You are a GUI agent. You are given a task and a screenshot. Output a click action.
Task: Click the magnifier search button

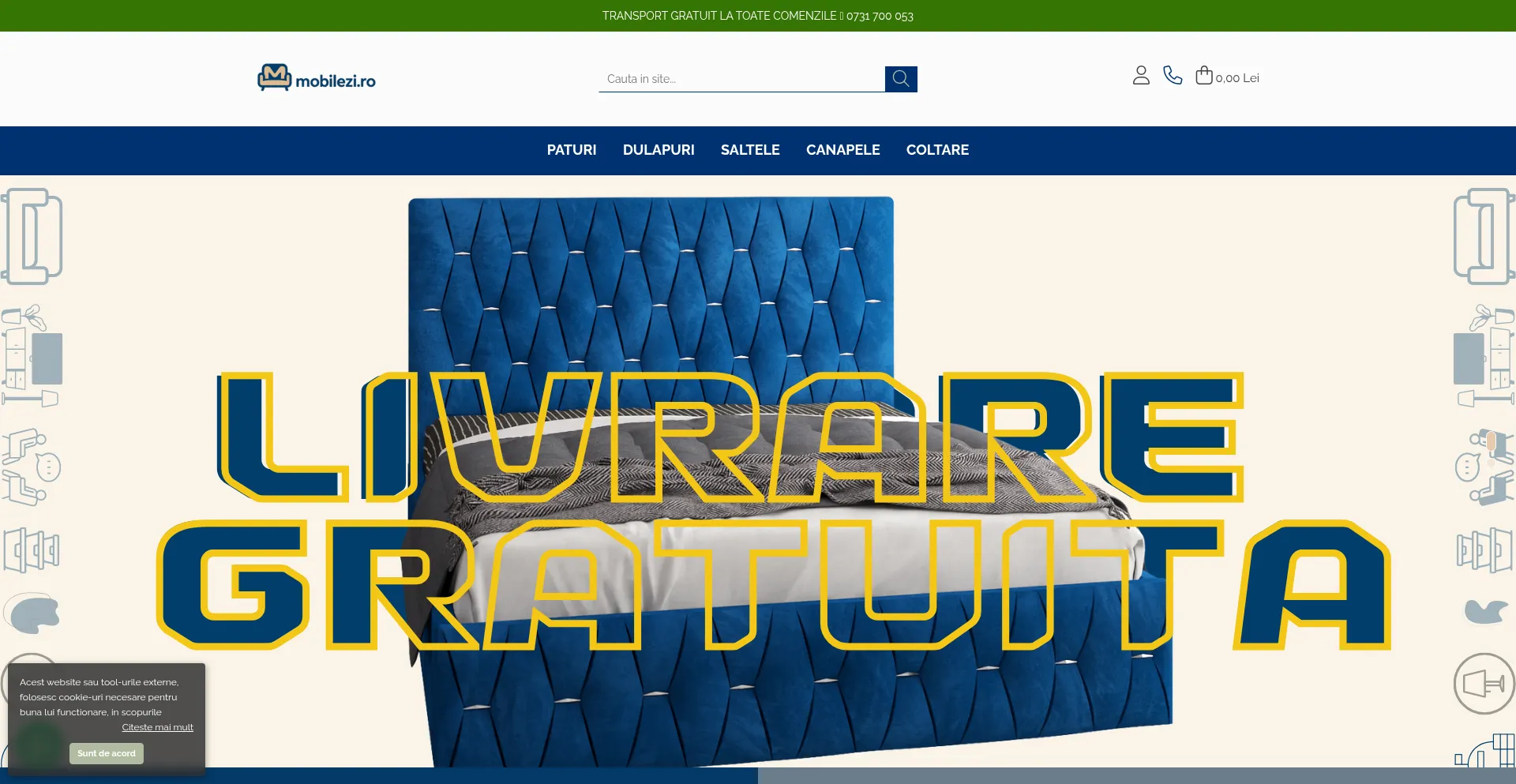(x=900, y=79)
